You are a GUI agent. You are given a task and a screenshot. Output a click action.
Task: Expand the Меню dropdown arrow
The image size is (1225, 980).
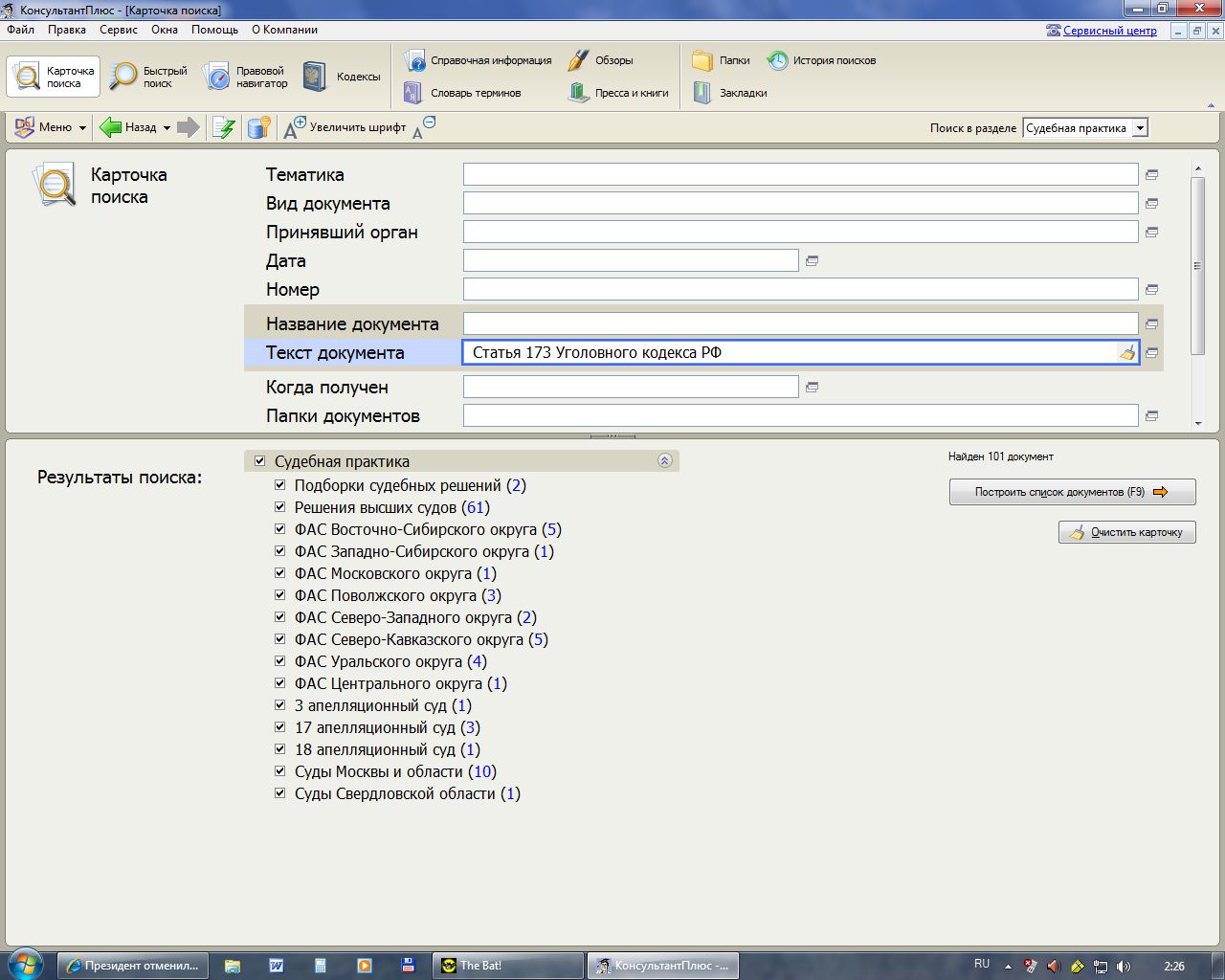pos(82,127)
